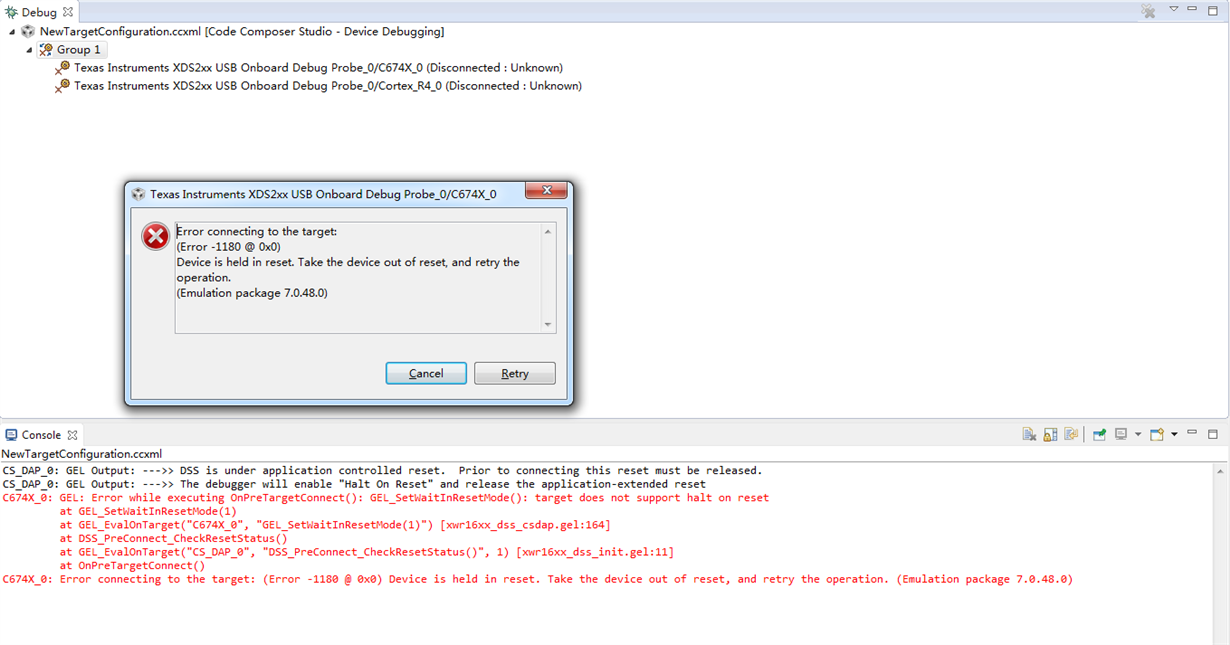1230x645 pixels.
Task: Click the Console's NewTargetConfiguration.ccxml title label
Action: click(81, 454)
